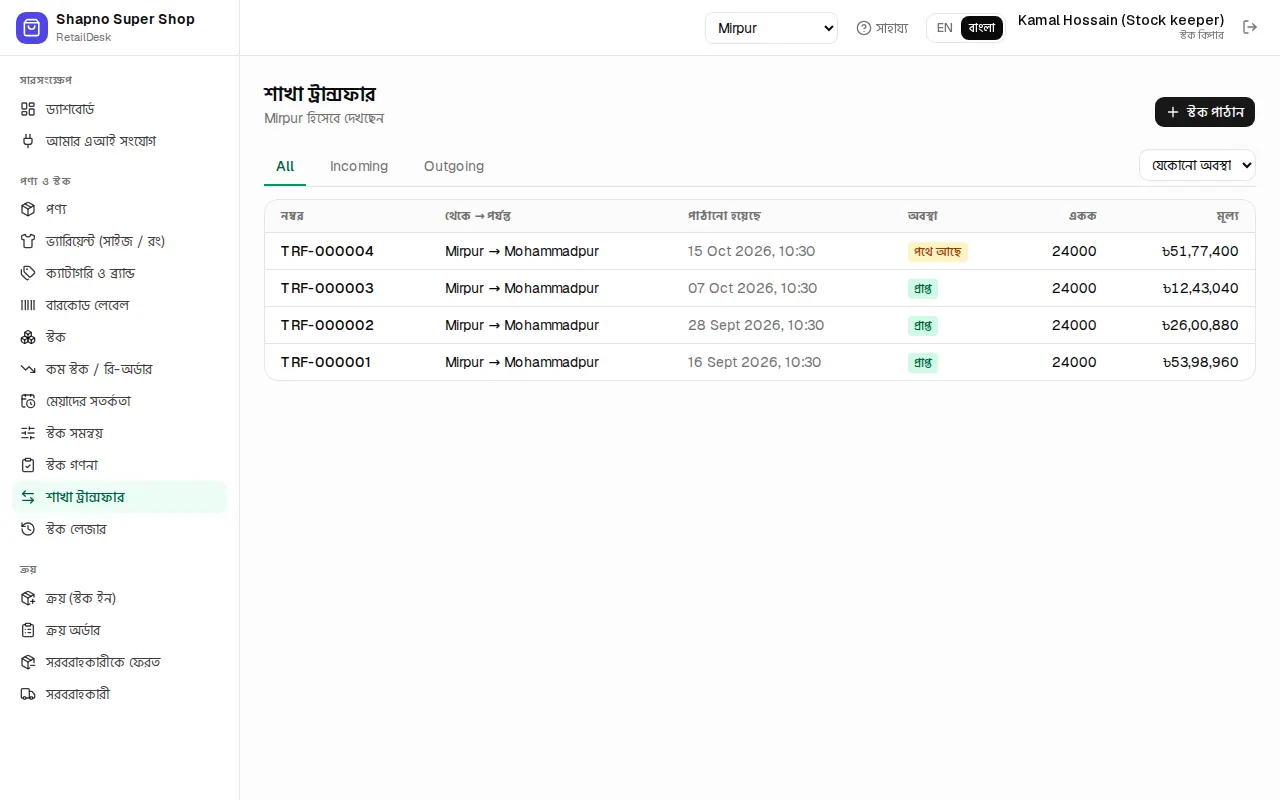The width and height of the screenshot is (1280, 800).
Task: Click the logout icon beside Kamal Hossain
Action: [x=1250, y=27]
